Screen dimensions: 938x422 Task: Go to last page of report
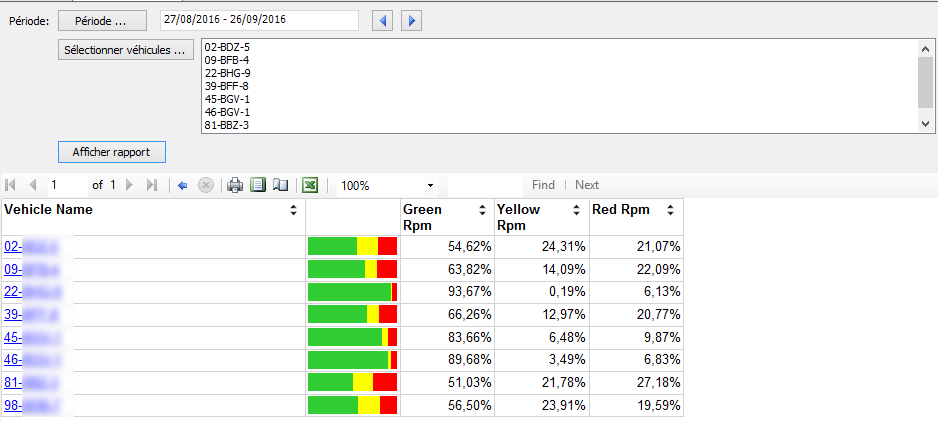152,185
